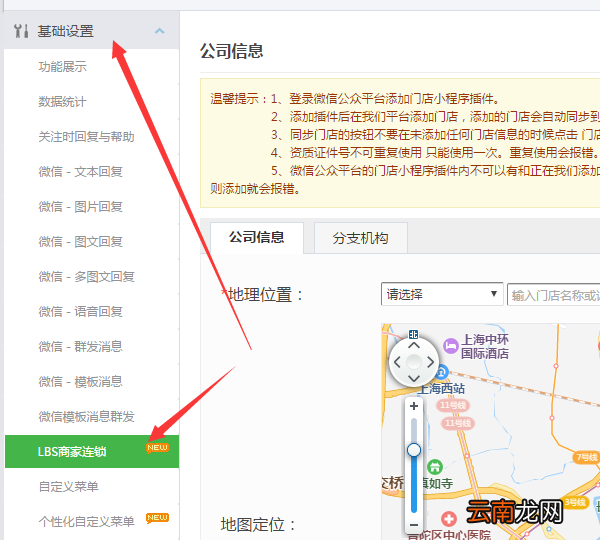Screen dimensions: 600x540
Task: Select the LBS商家连锁 menu item
Action: click(x=92, y=451)
